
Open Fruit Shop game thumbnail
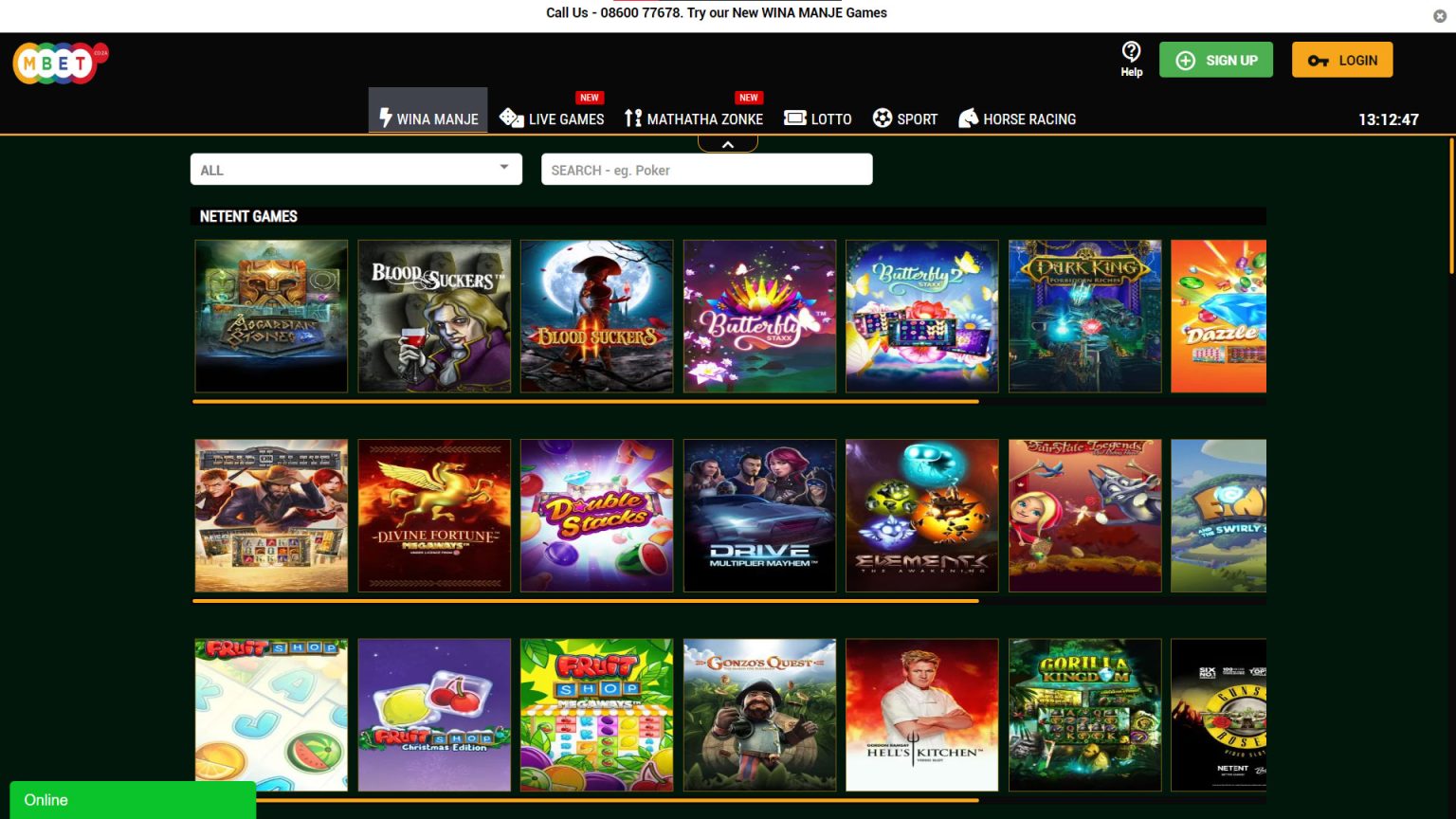271,715
